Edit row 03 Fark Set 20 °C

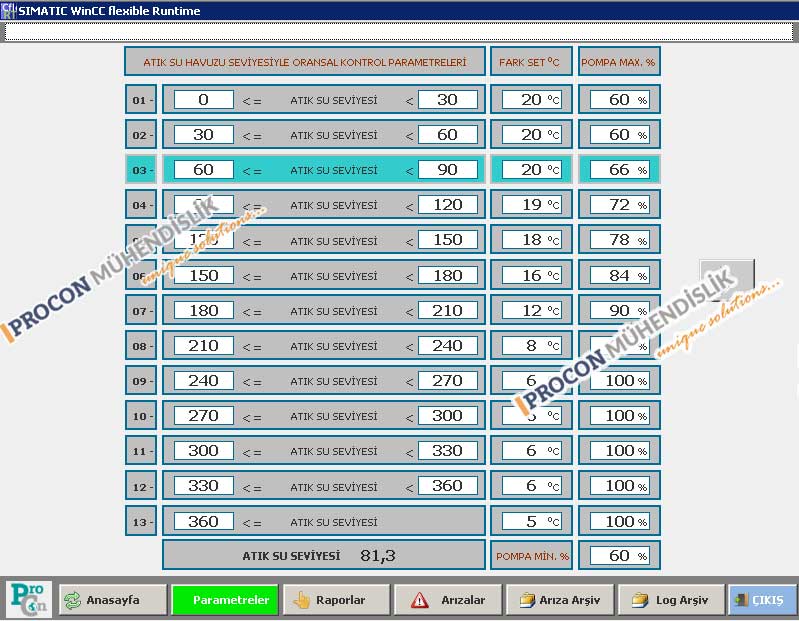531,170
